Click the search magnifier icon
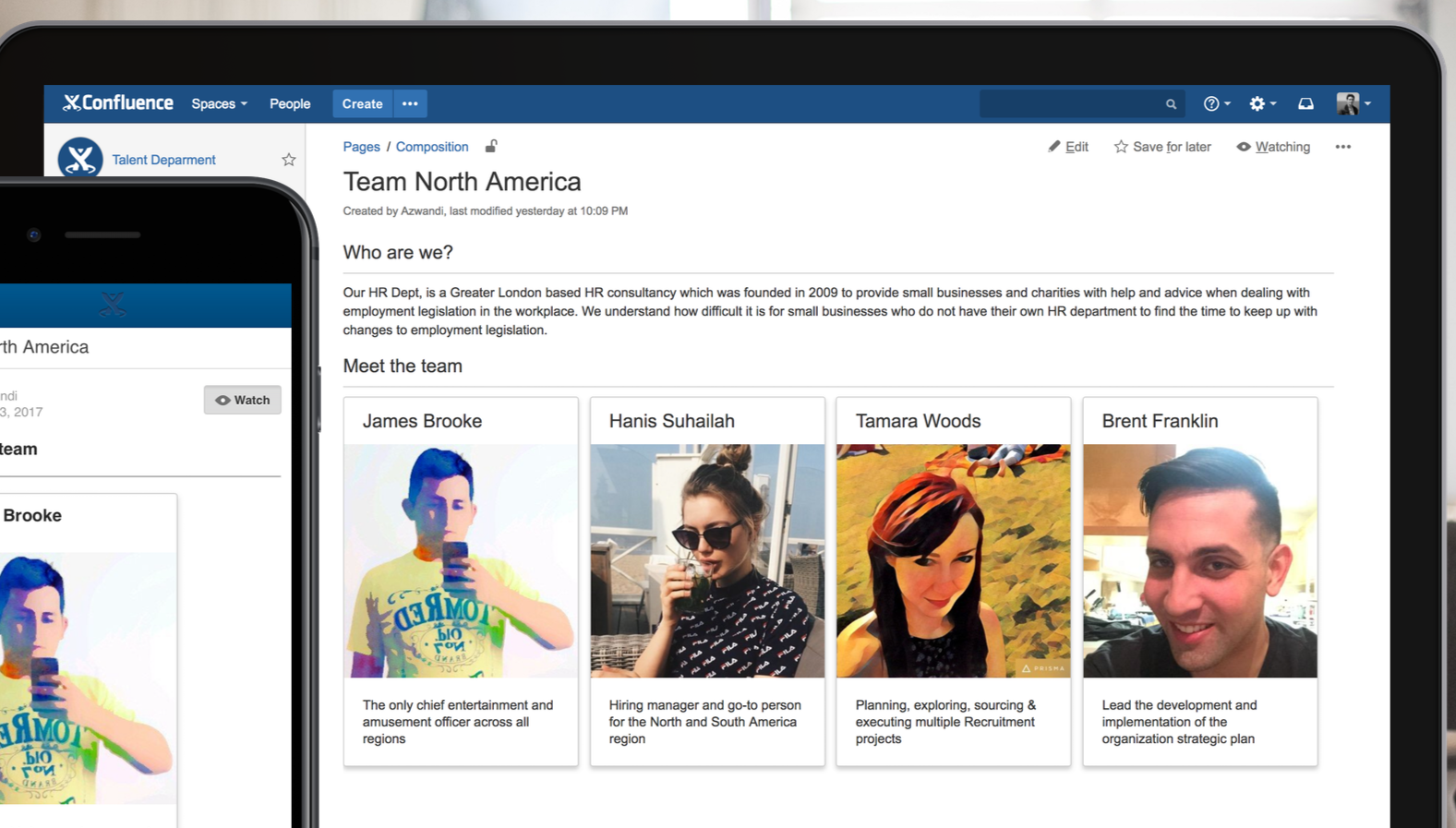Image resolution: width=1456 pixels, height=828 pixels. click(x=1171, y=104)
